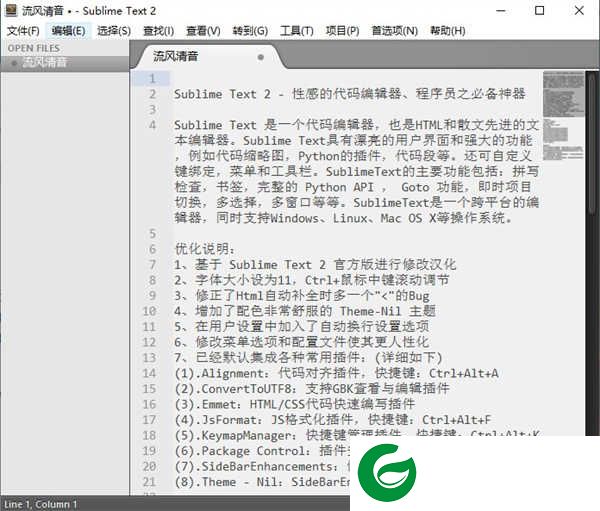Screen dimensions: 600x511
Task: Click the '(2).ConvertToUTF8' plugin line
Action: tap(311, 389)
